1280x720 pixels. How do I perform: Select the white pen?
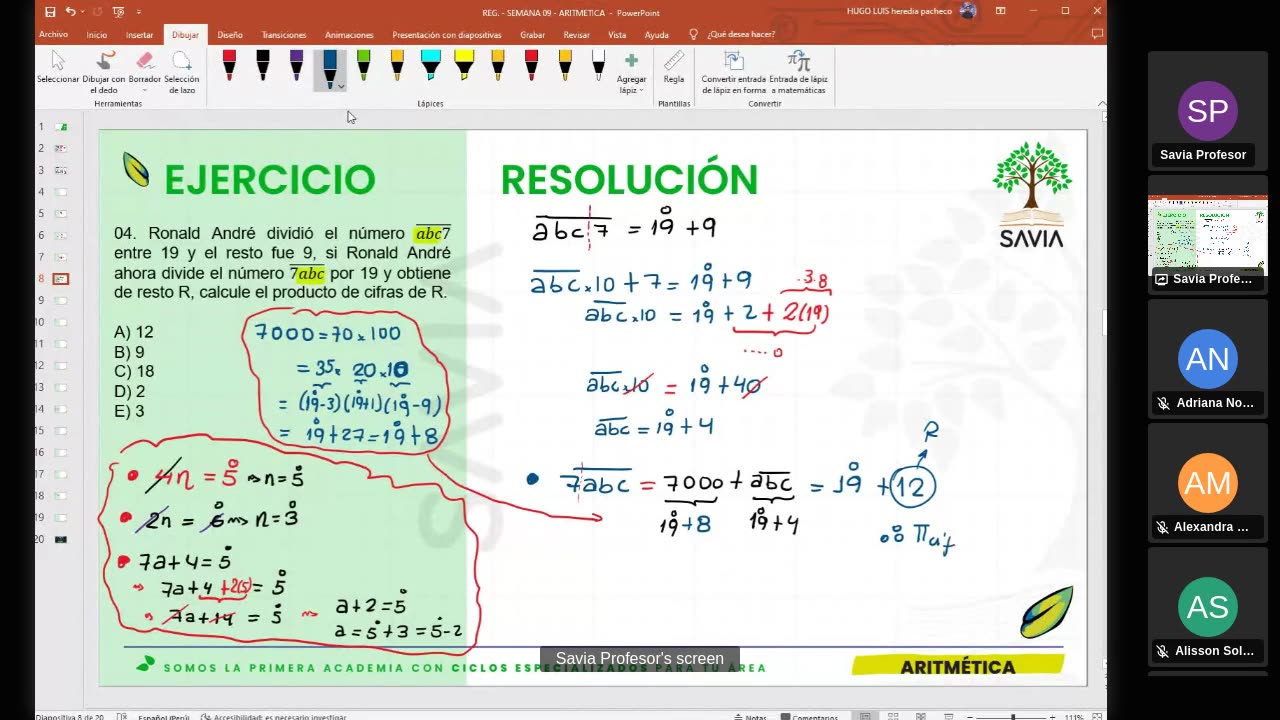pyautogui.click(x=598, y=65)
